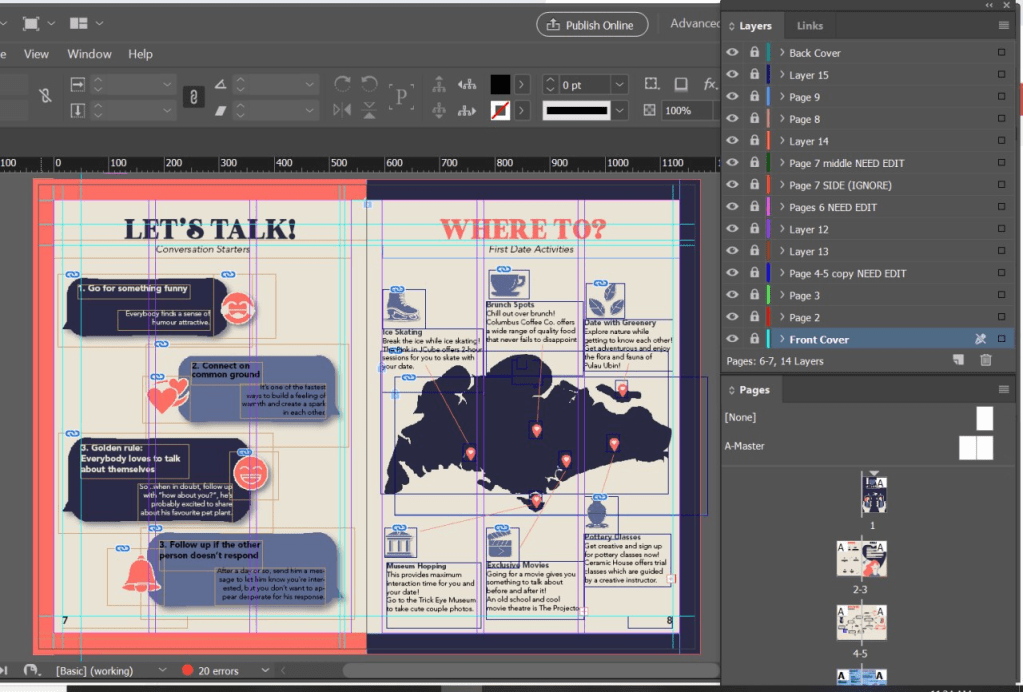Viewport: 1023px width, 692px height.
Task: Delete the selected layer with trash icon
Action: (x=986, y=360)
